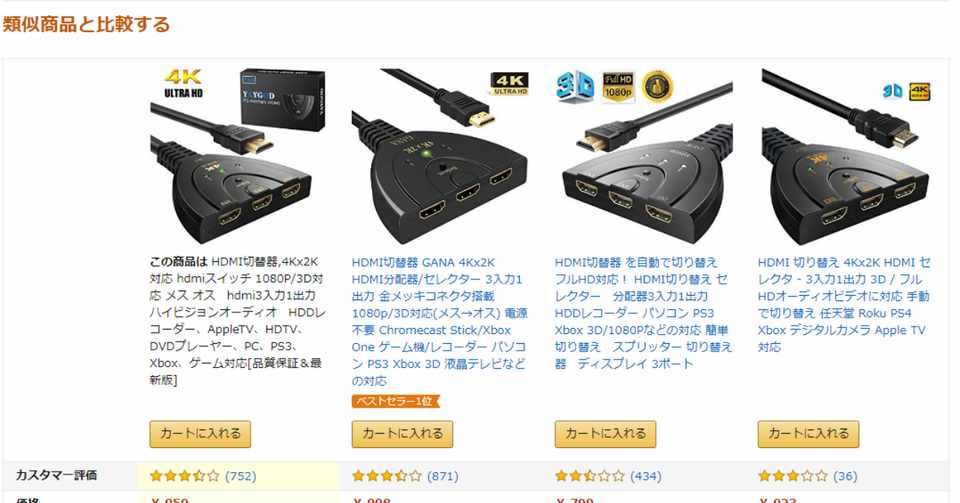Click the Full HD 1080p badge icon
Screen dimensions: 960x503
click(x=618, y=87)
